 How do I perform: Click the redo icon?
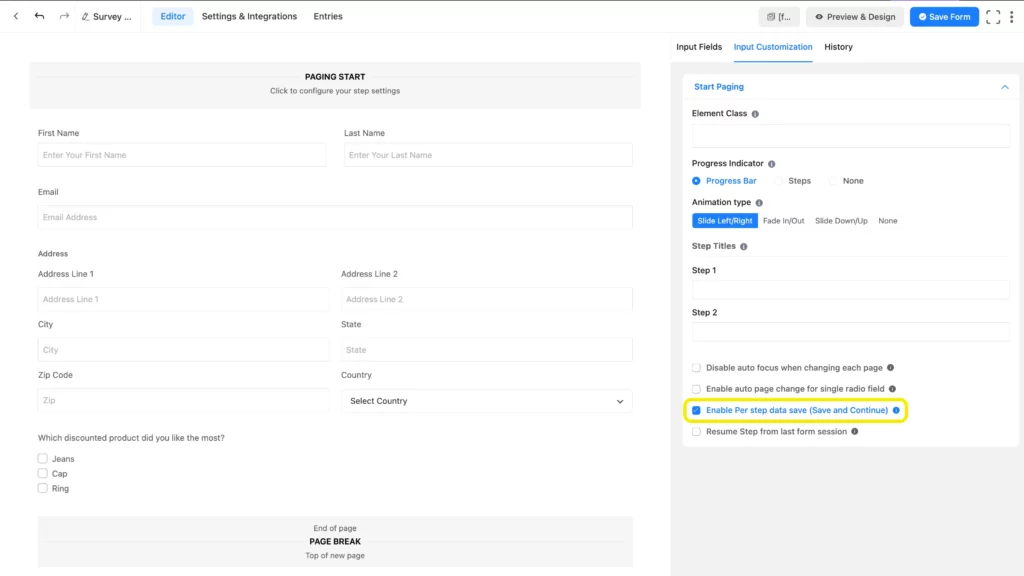pyautogui.click(x=64, y=16)
